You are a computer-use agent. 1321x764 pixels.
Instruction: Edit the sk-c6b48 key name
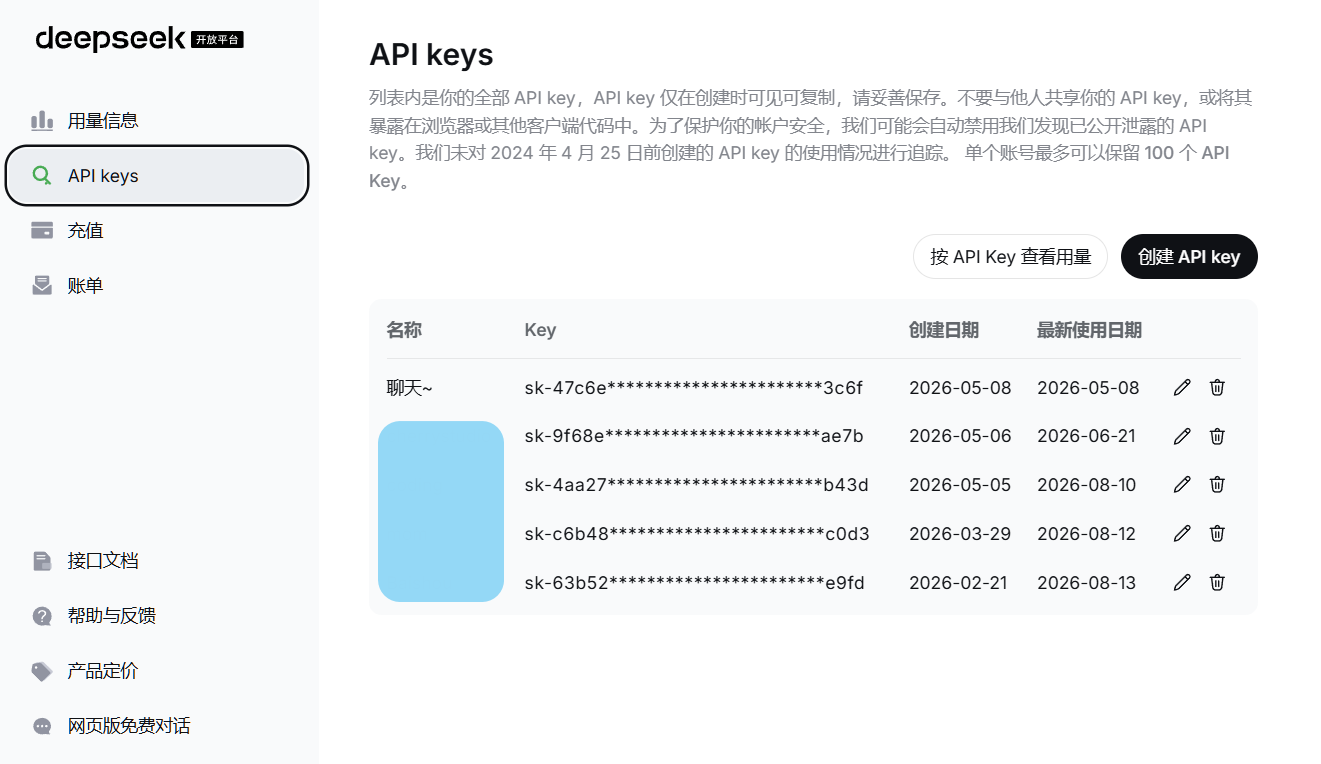coord(1182,533)
